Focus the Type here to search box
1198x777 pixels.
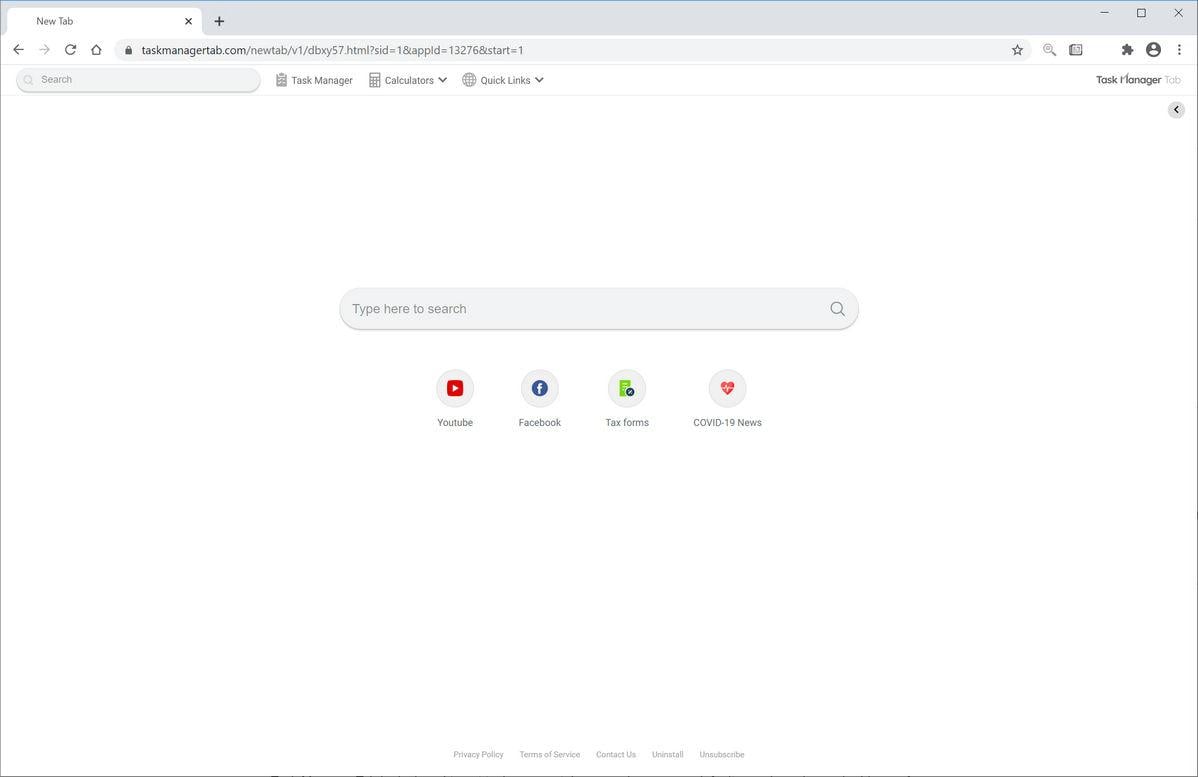[598, 309]
